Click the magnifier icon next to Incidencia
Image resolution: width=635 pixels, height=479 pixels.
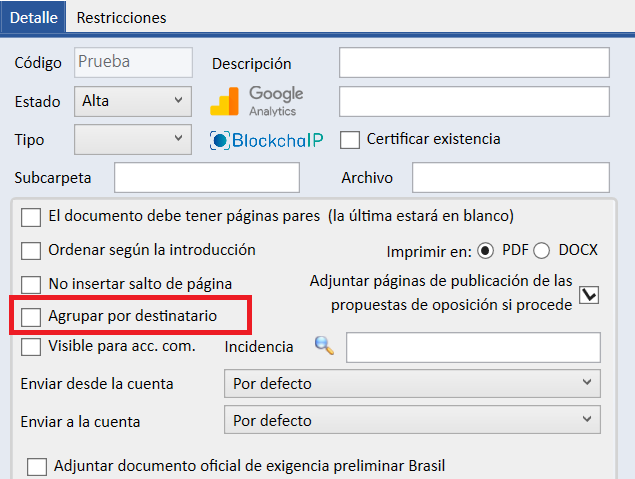coord(323,346)
